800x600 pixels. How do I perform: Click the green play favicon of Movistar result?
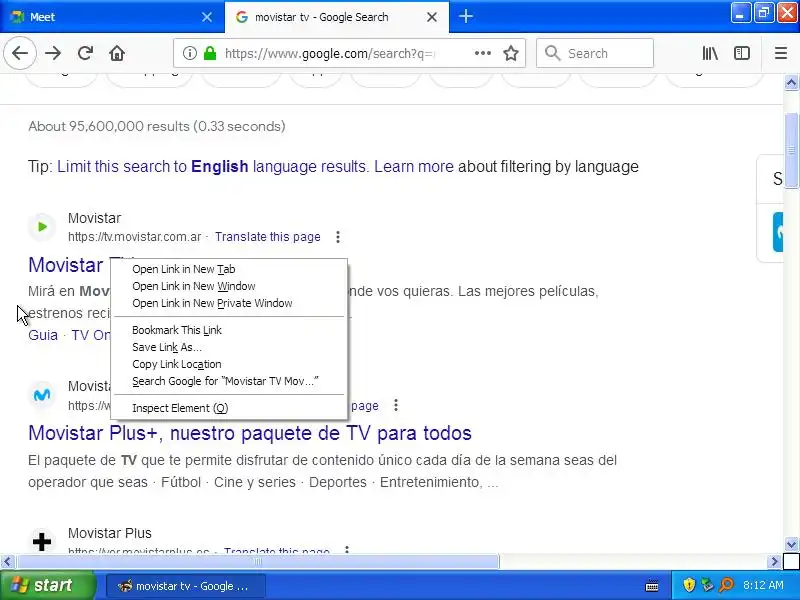pyautogui.click(x=42, y=227)
